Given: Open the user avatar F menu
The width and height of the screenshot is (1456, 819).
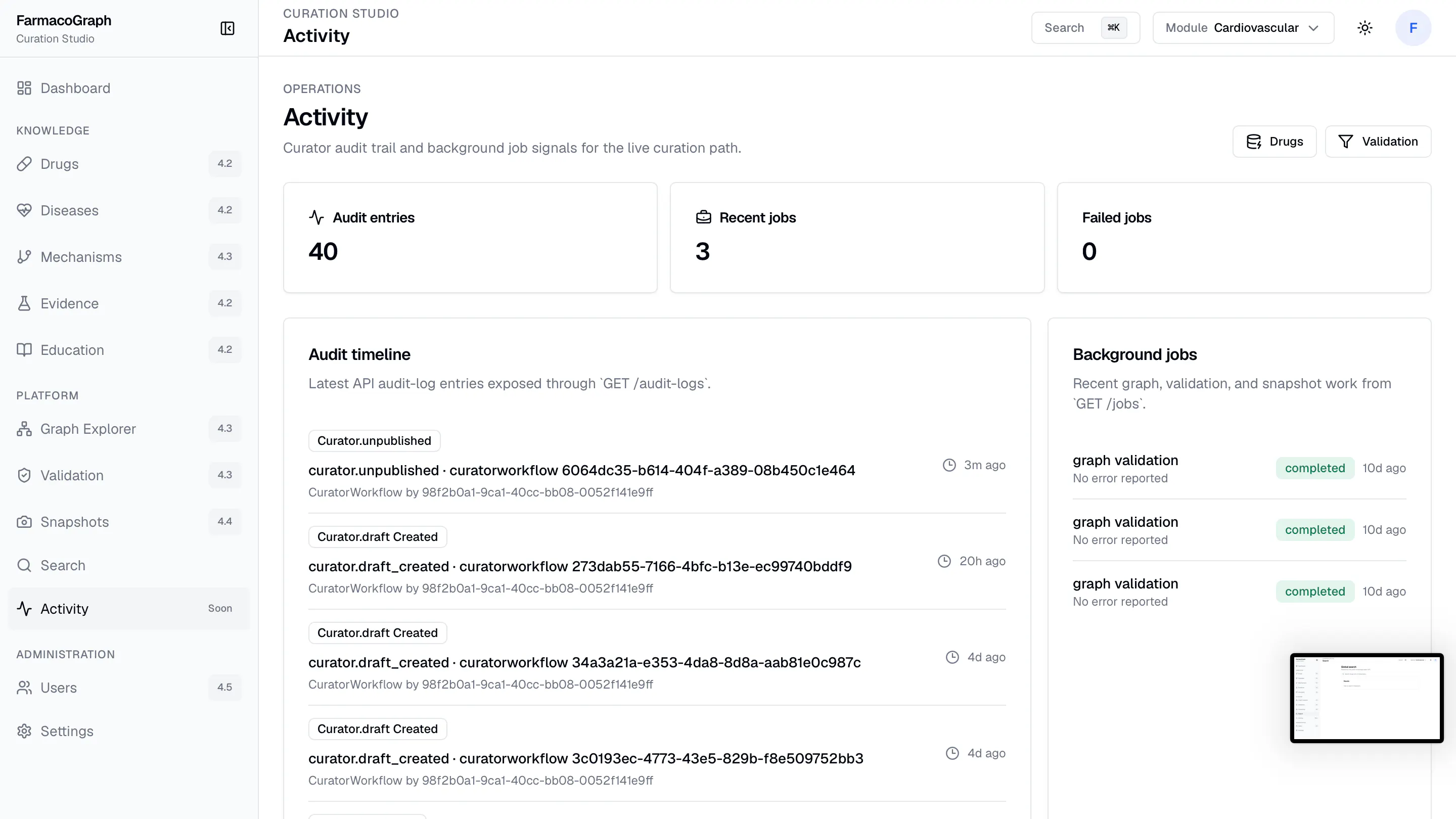Looking at the screenshot, I should 1413,28.
